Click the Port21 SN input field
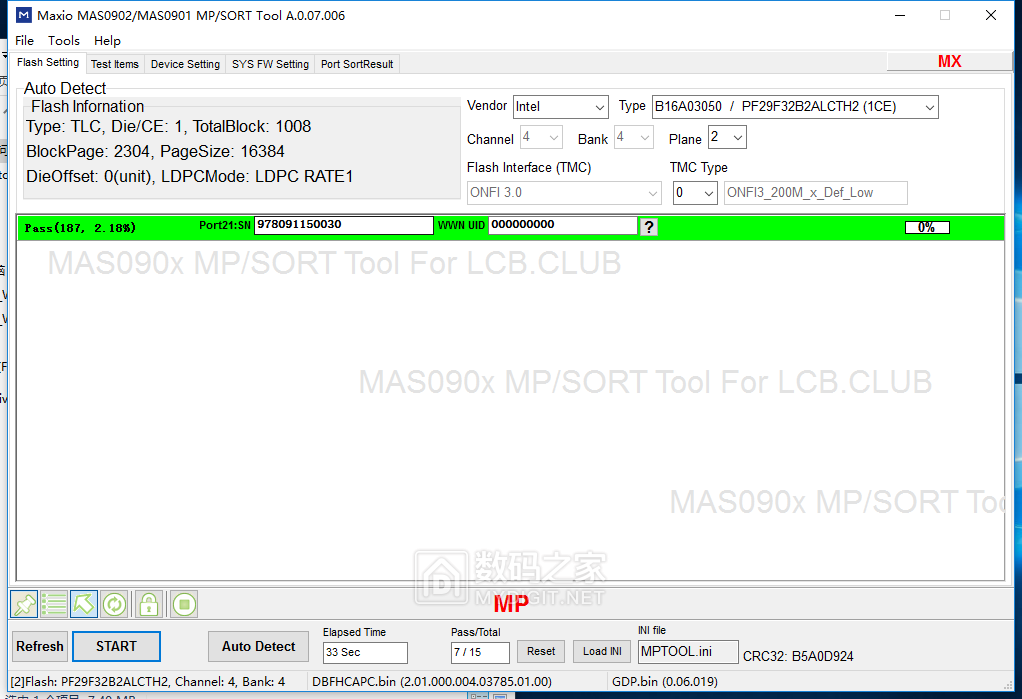The height and width of the screenshot is (699, 1022). (343, 225)
